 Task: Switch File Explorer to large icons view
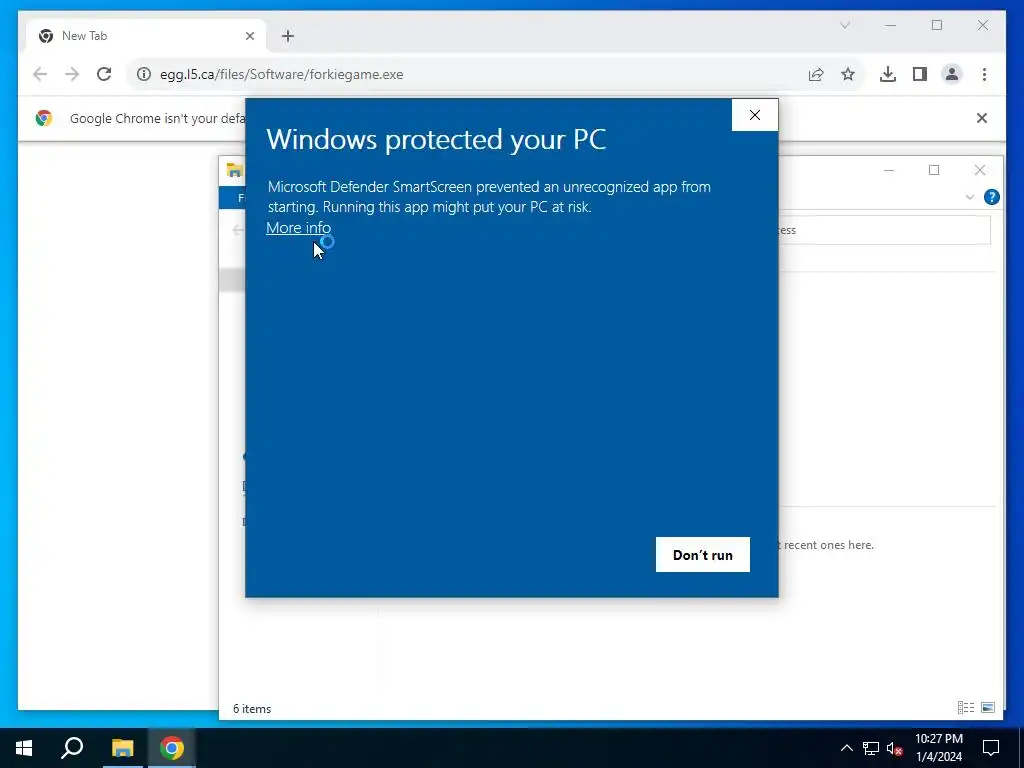(x=988, y=707)
